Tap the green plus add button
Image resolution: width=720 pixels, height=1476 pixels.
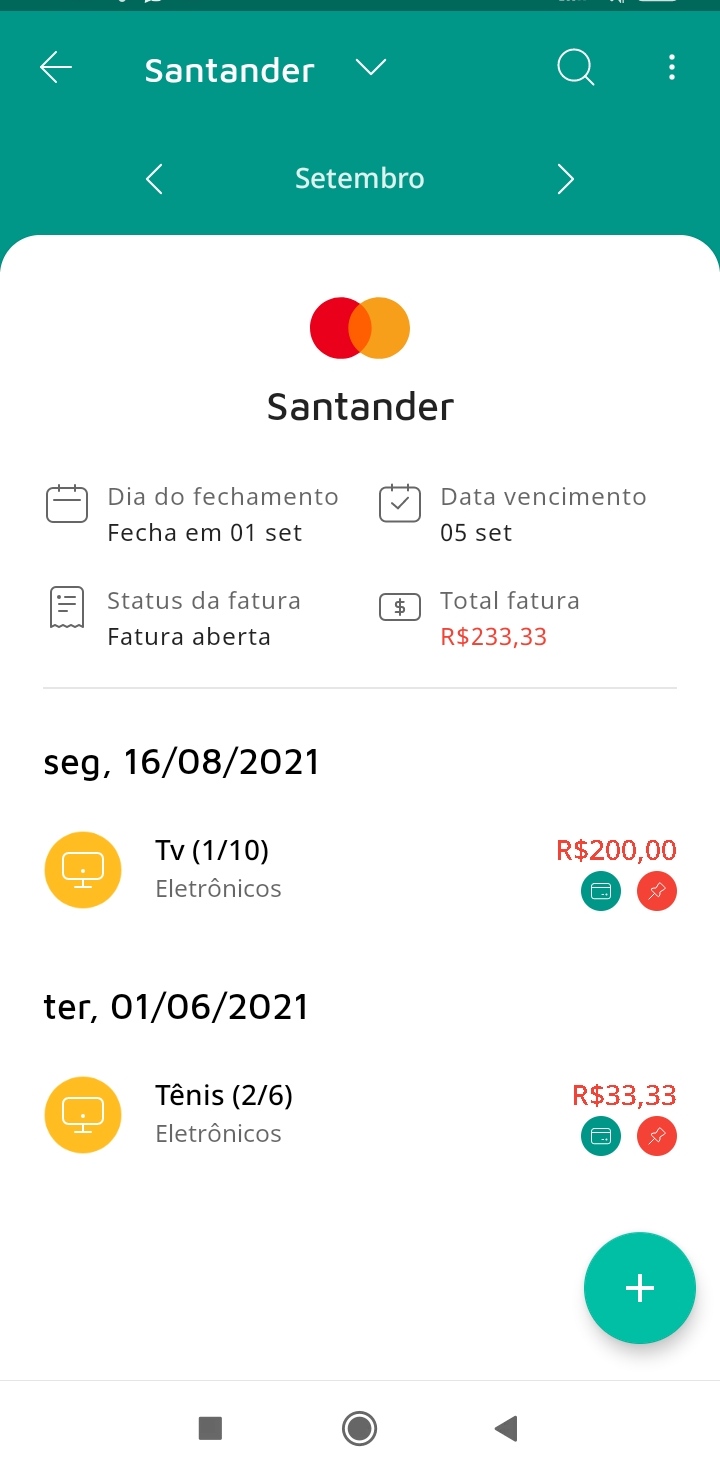(639, 1288)
